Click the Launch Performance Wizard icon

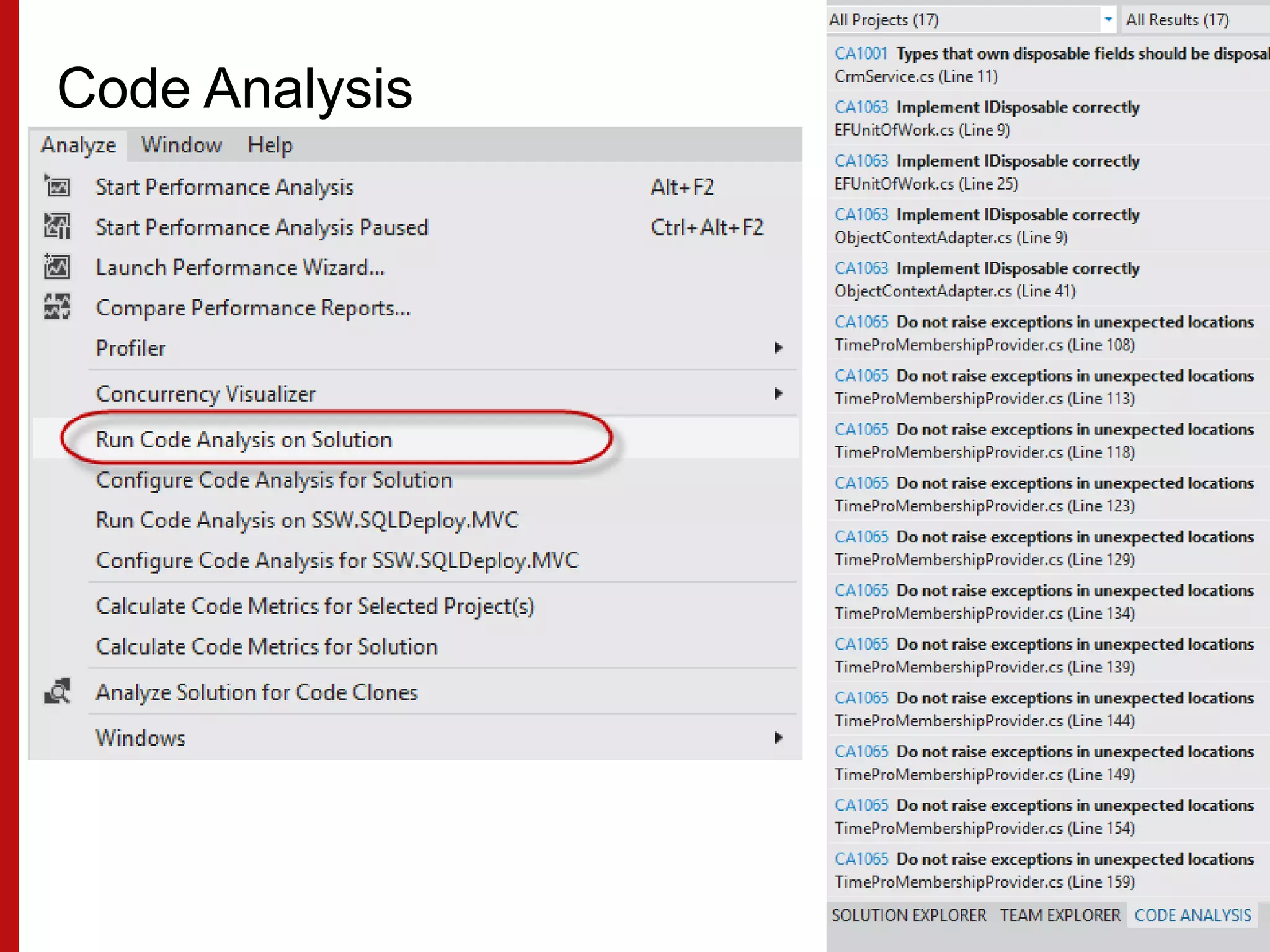tap(57, 267)
